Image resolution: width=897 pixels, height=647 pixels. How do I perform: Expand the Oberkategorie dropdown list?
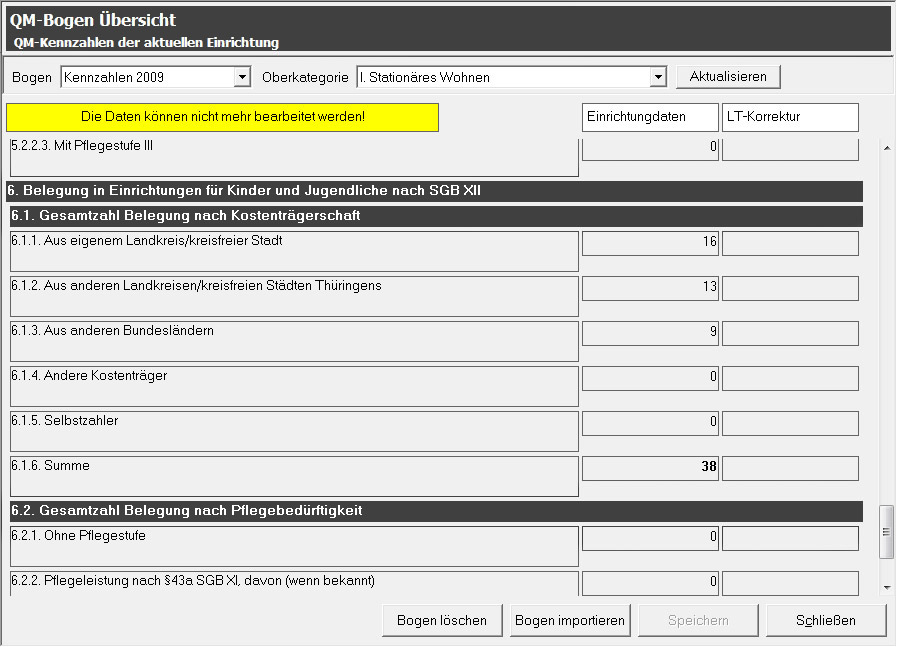coord(657,77)
